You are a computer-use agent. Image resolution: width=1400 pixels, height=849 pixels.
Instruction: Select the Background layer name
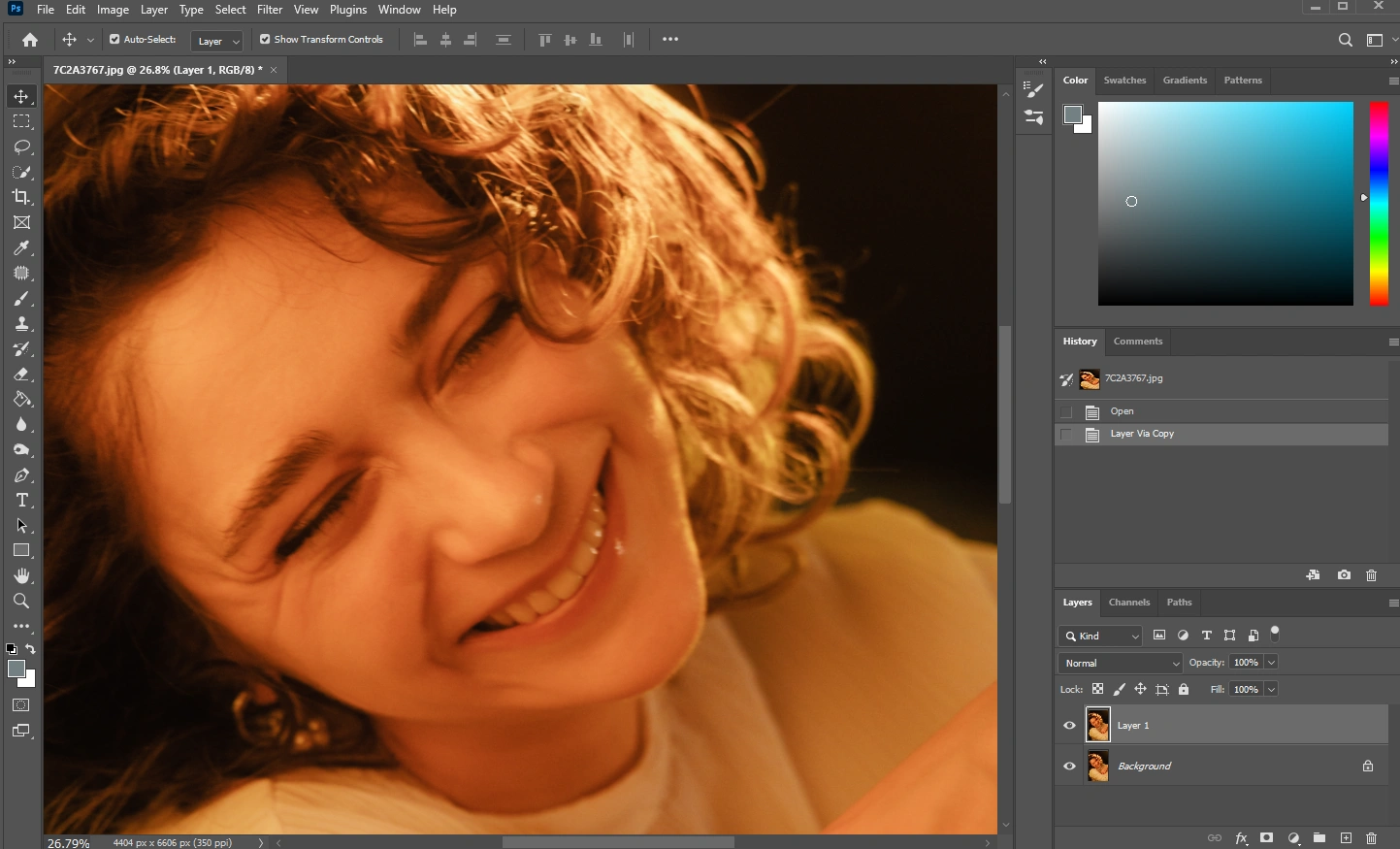(1144, 767)
